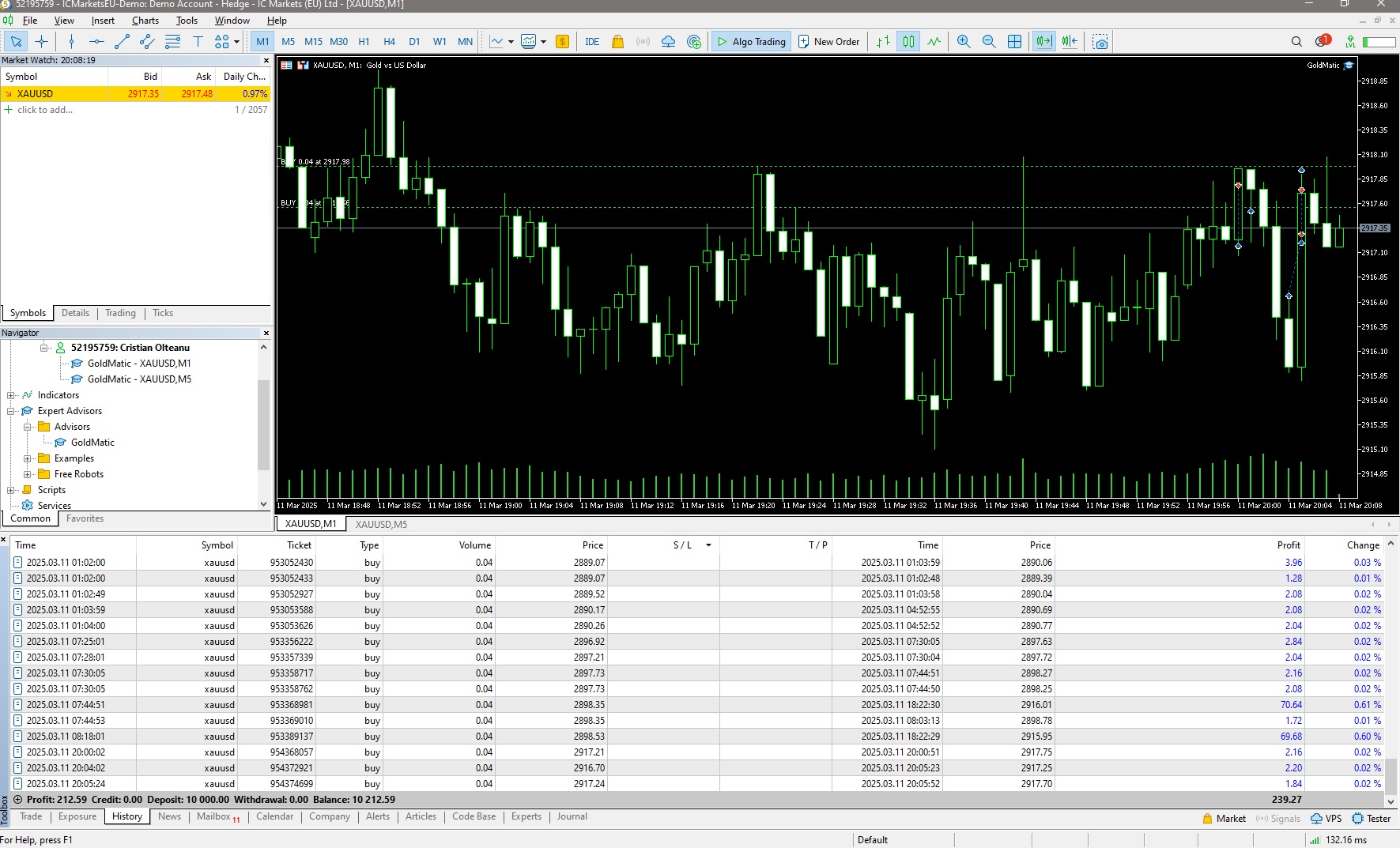Viewport: 1400px width, 848px height.
Task: Tile chart windows with grid icon
Action: [x=1015, y=42]
